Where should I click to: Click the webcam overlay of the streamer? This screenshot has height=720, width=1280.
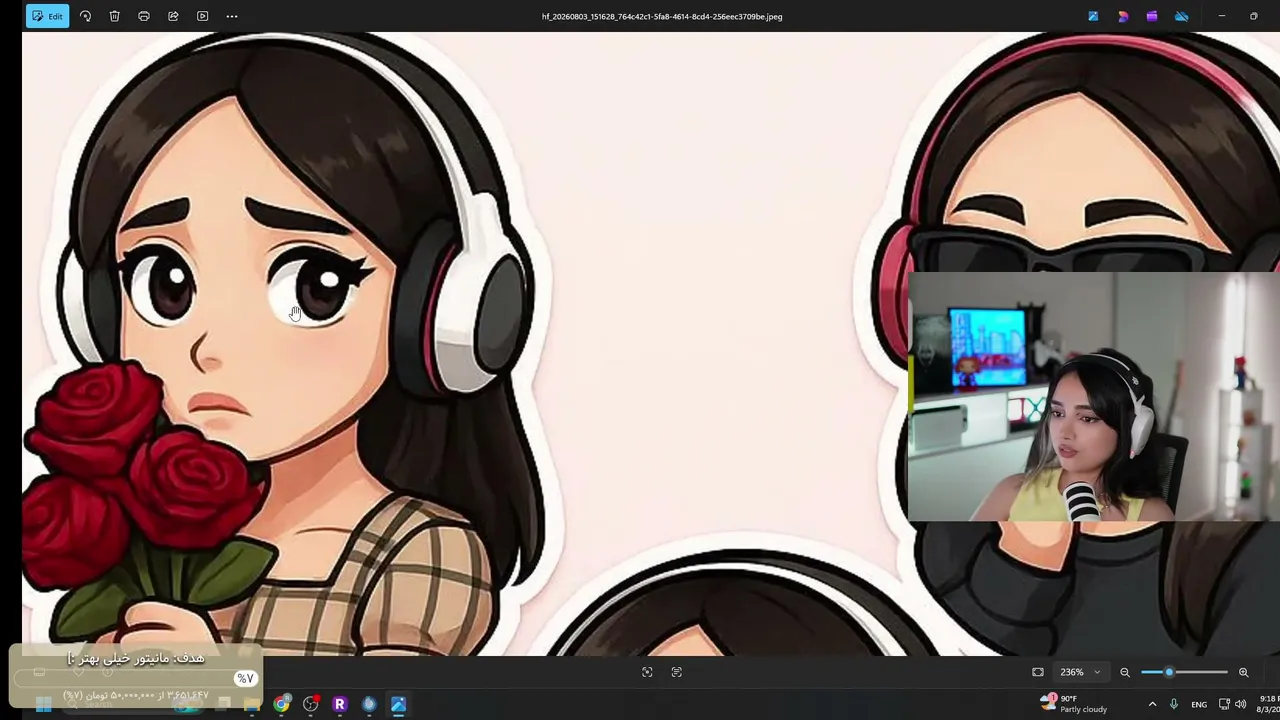tap(1094, 397)
